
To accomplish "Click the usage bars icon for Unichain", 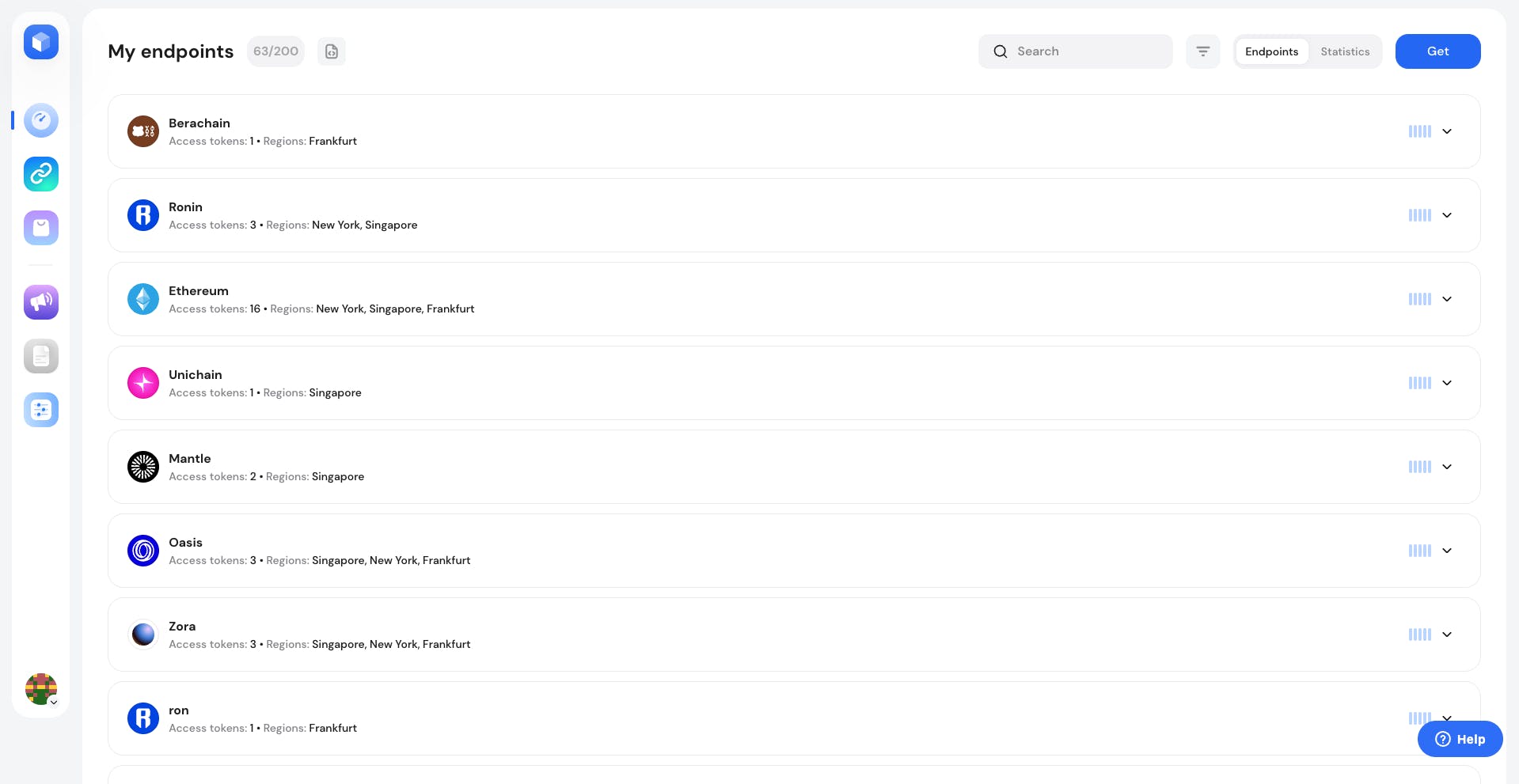I will coord(1420,383).
